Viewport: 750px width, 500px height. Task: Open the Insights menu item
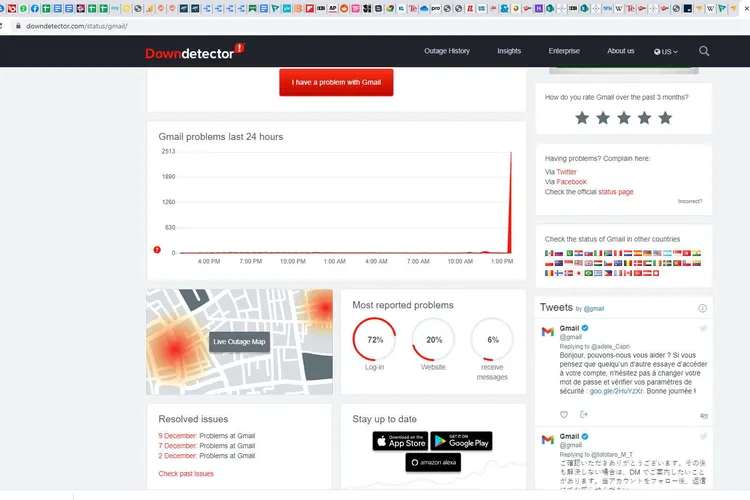(509, 51)
